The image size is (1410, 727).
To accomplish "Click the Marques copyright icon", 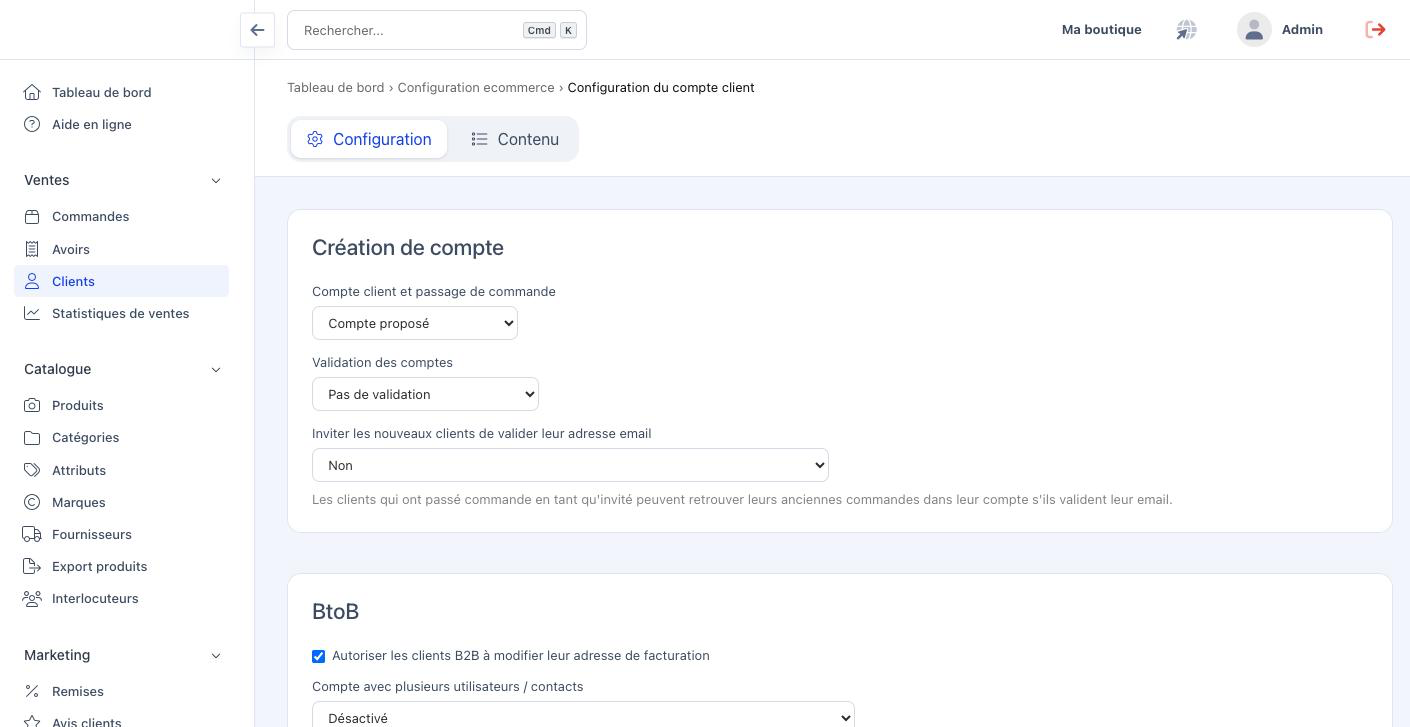I will [32, 502].
